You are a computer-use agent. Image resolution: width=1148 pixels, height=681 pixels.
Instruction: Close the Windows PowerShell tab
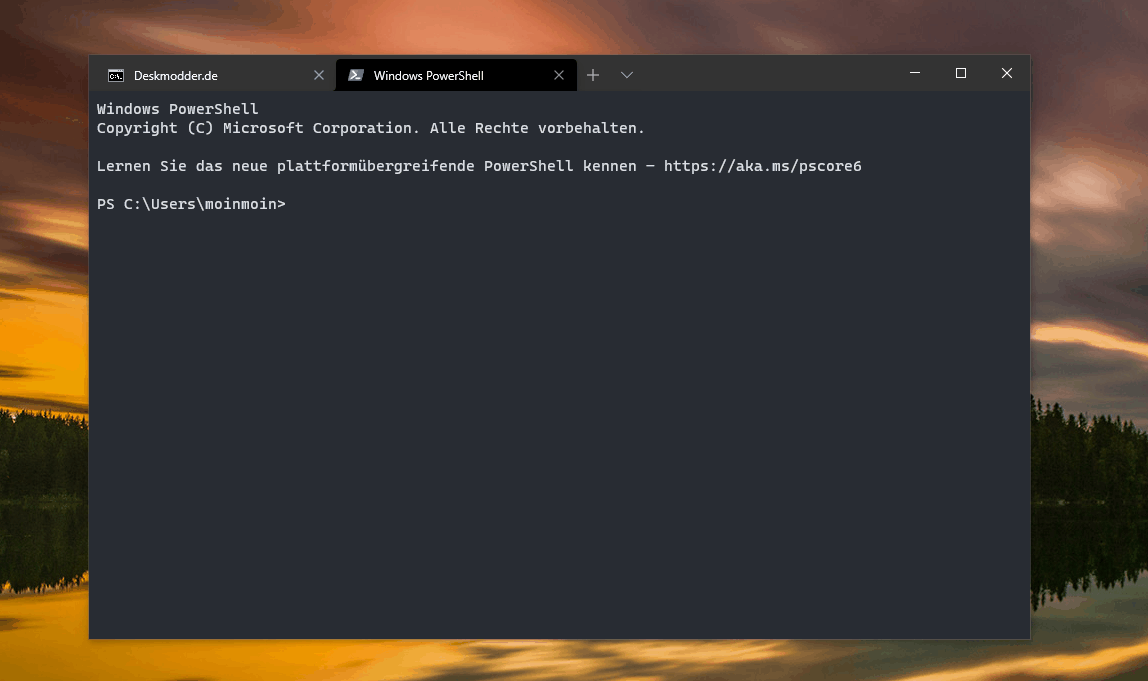559,75
